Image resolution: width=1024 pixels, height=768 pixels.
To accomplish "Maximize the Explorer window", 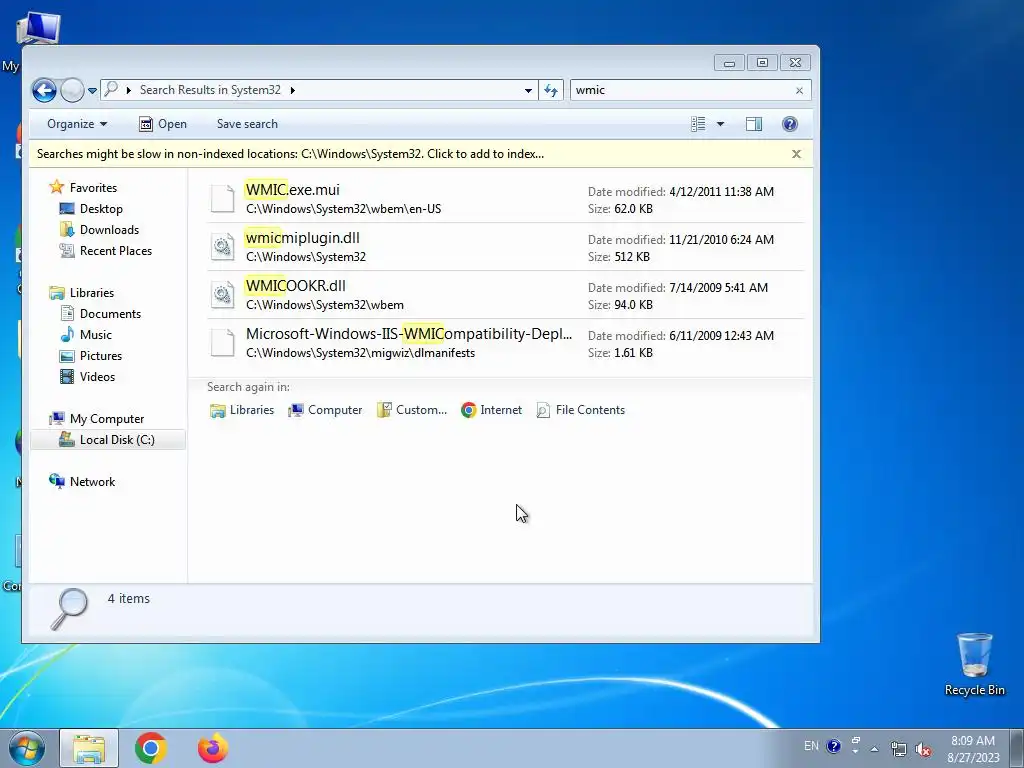I will [x=762, y=63].
